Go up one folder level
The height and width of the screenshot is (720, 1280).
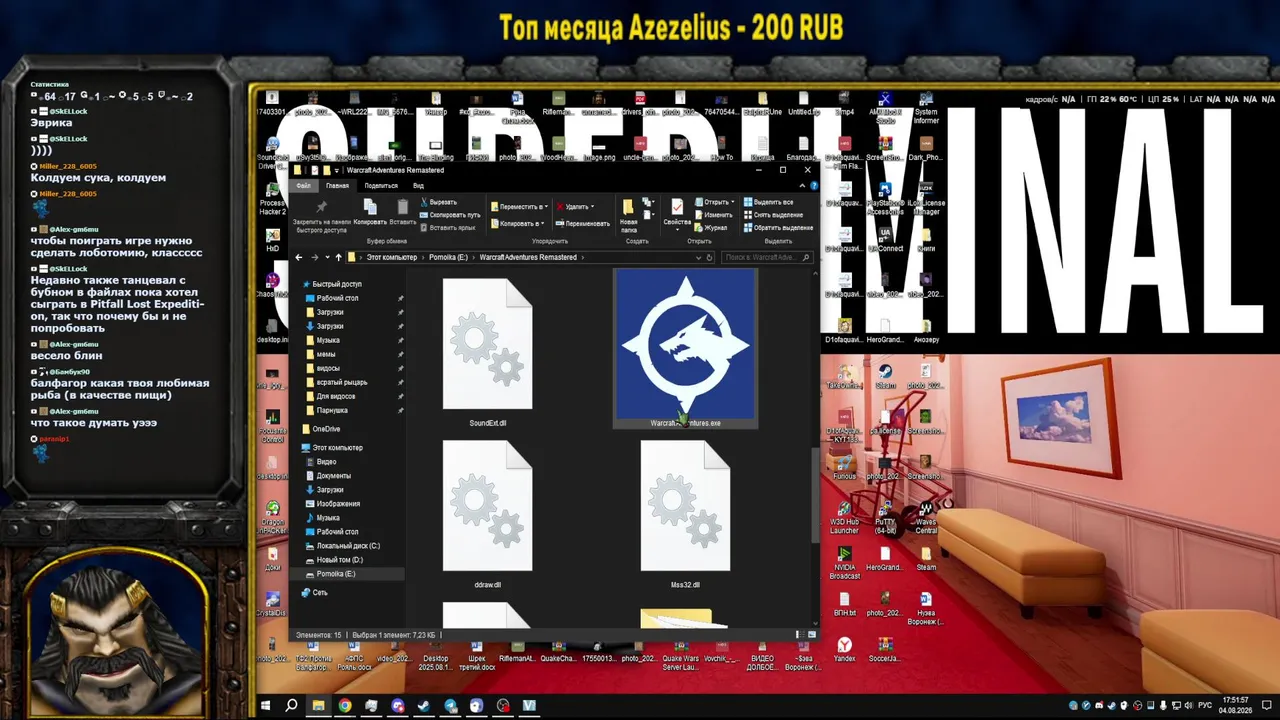[338, 257]
